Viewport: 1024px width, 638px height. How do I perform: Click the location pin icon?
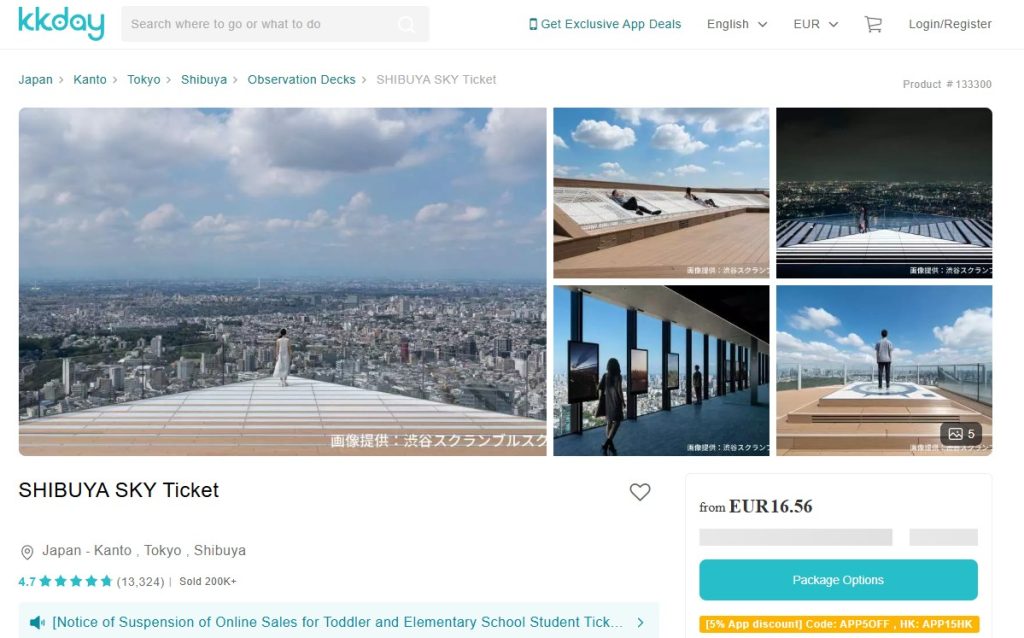[x=27, y=552]
